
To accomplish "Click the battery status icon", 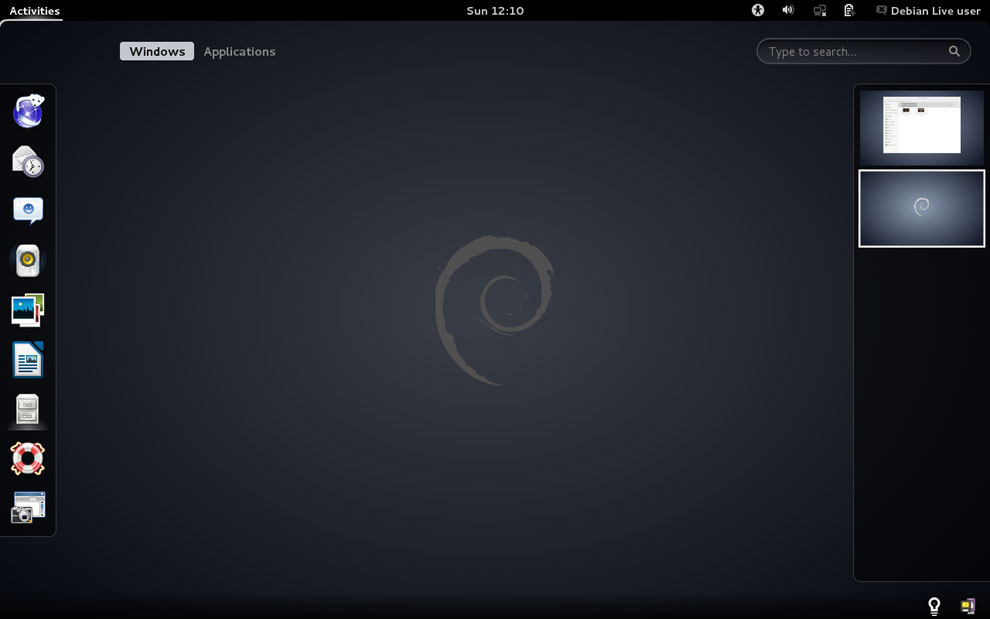I will [849, 10].
